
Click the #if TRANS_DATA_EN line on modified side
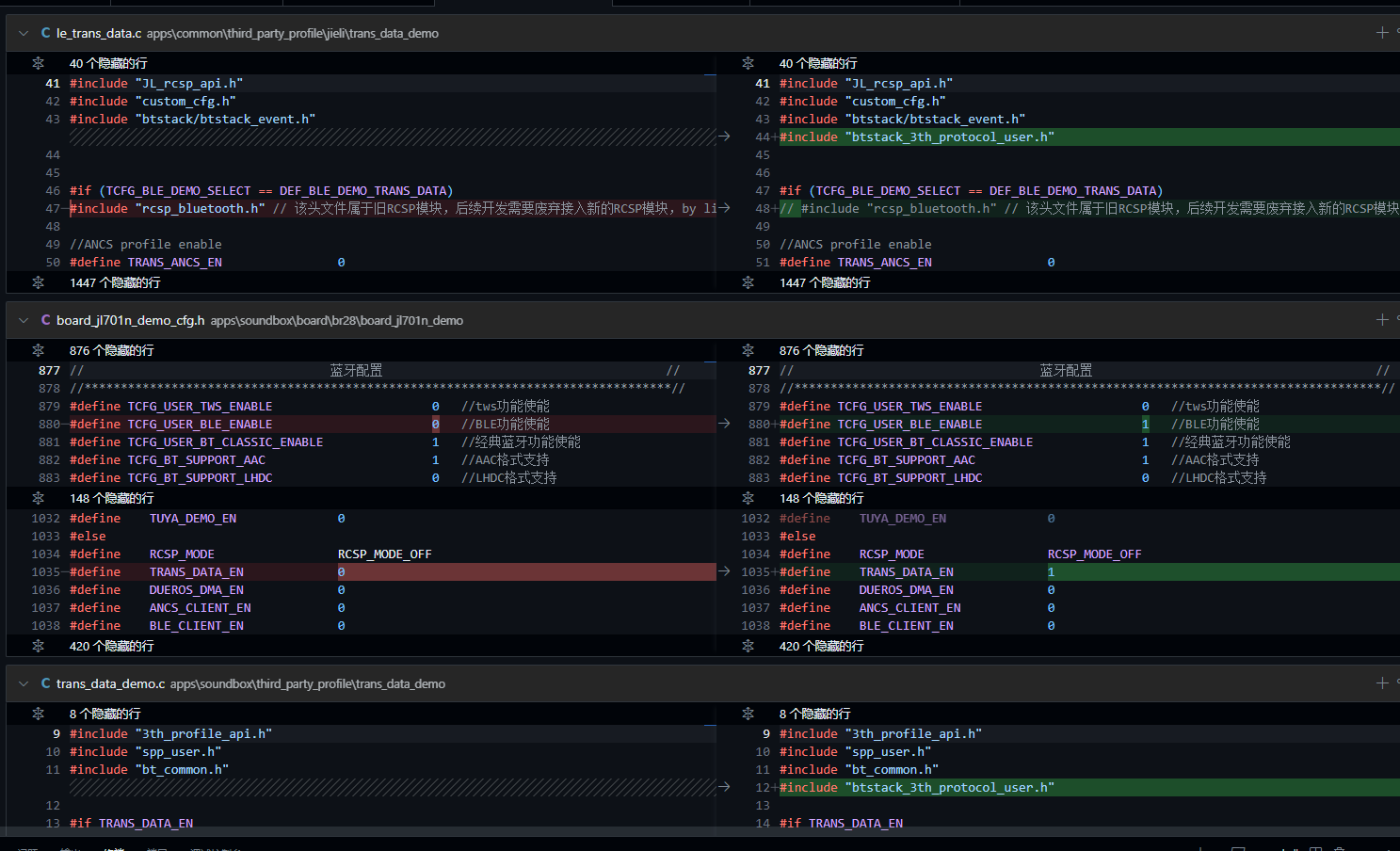[x=841, y=823]
